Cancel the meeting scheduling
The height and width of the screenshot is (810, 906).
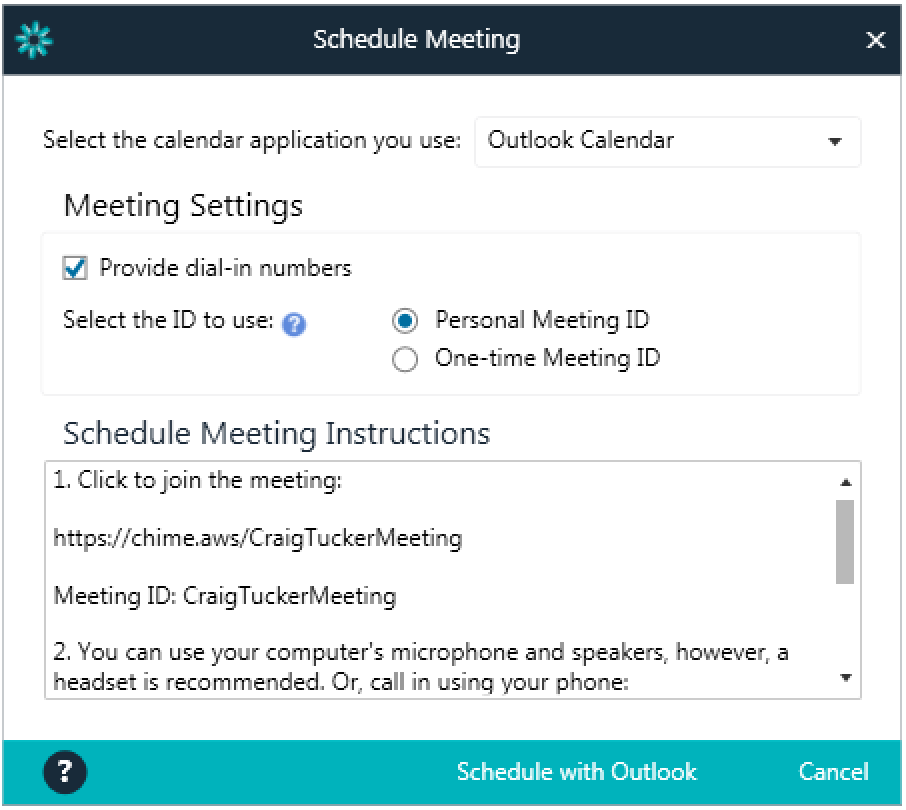(x=833, y=772)
